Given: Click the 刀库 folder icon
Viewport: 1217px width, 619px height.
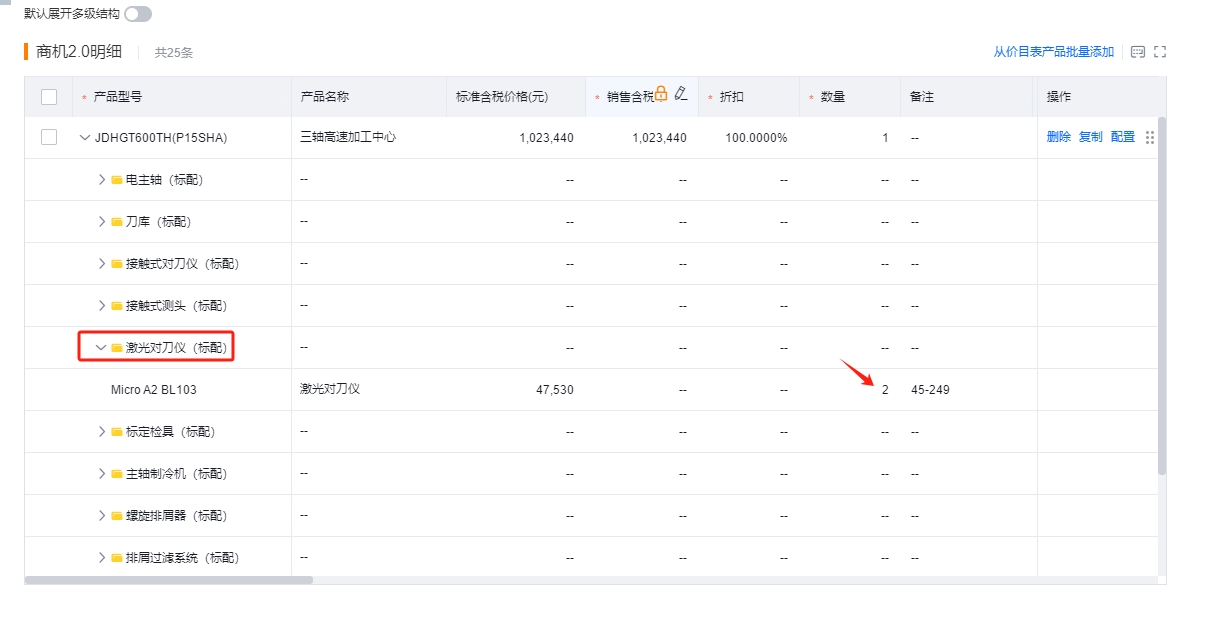Looking at the screenshot, I should pos(117,222).
